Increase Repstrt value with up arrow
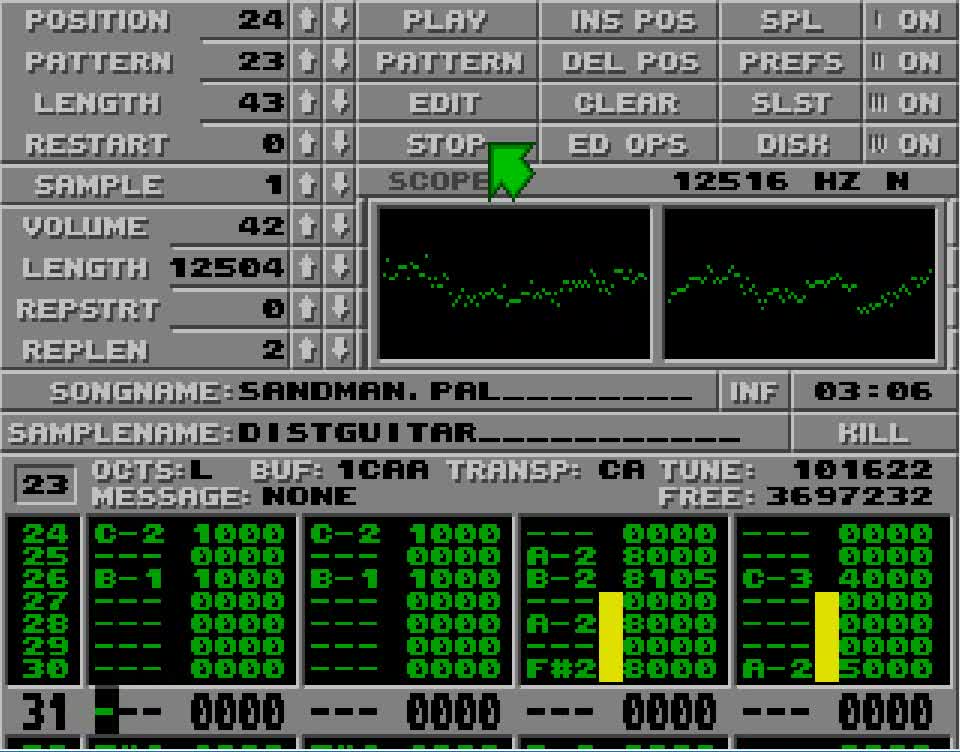 tap(307, 309)
